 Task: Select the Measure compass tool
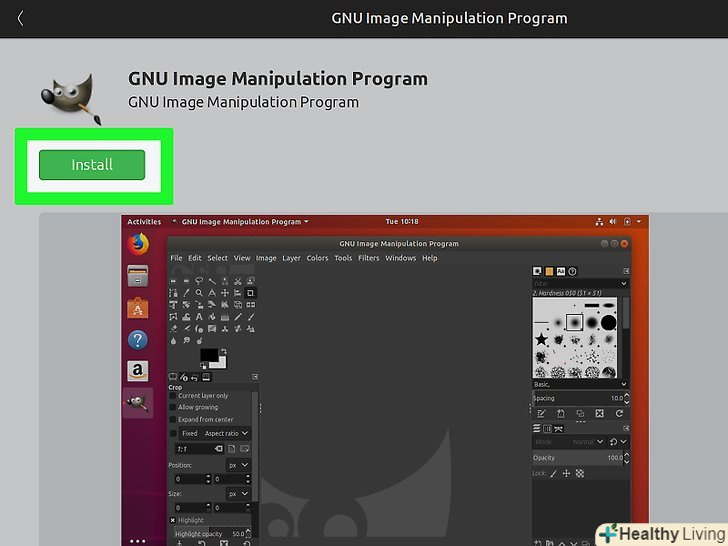pos(212,293)
